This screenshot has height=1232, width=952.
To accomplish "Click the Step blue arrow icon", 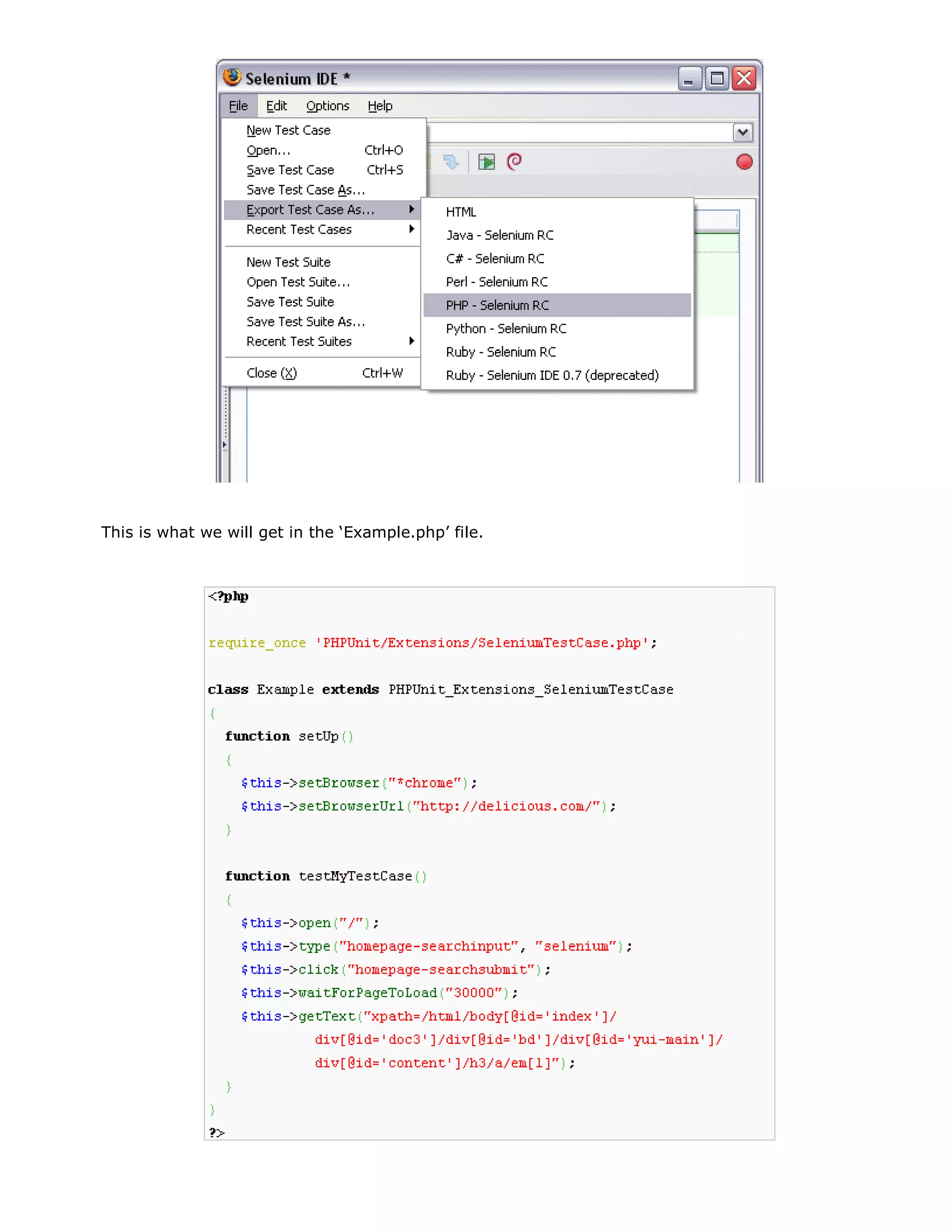I will pos(450,162).
